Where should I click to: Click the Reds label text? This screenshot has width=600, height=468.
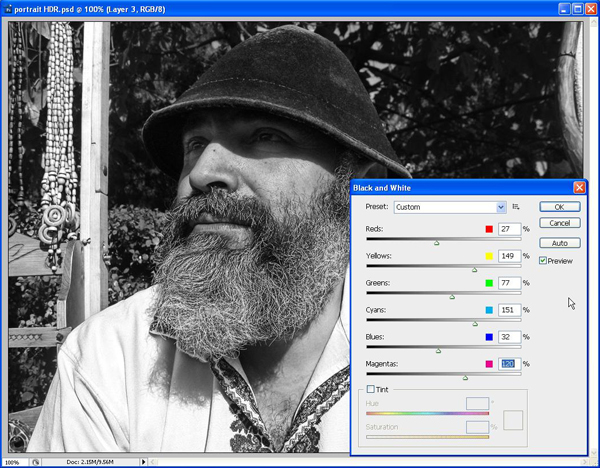click(374, 229)
